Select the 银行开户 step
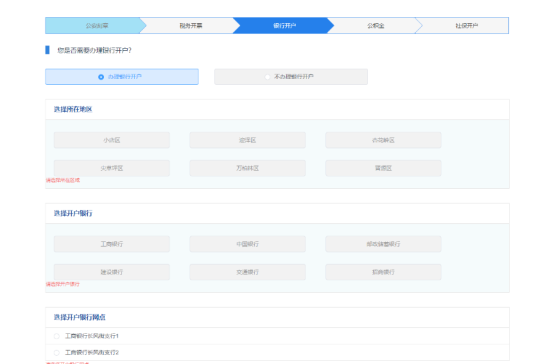554x364 pixels. coord(284,25)
